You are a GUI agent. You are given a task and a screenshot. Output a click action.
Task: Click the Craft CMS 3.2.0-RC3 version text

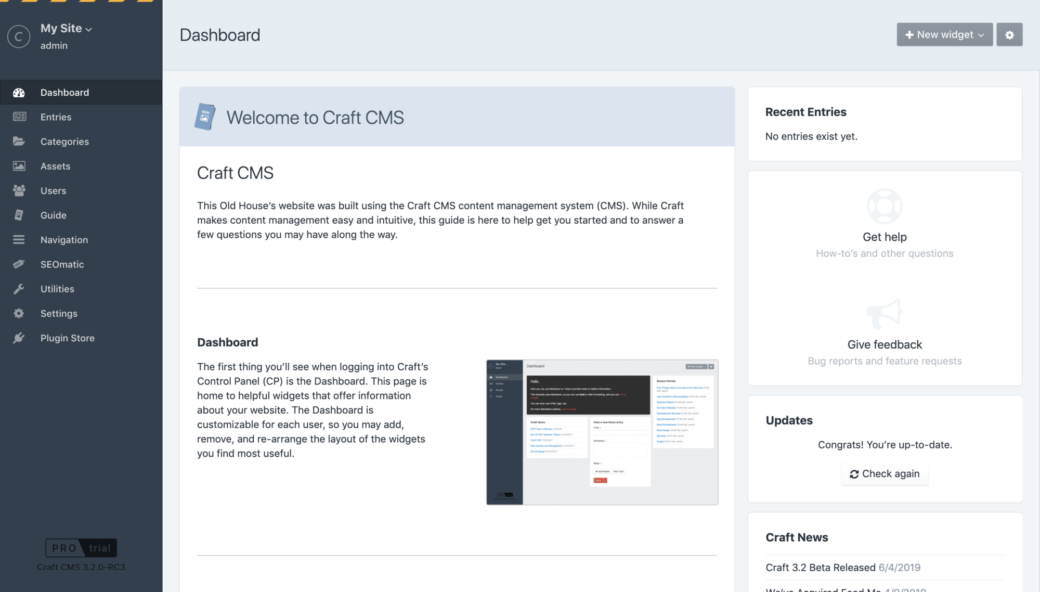81,567
